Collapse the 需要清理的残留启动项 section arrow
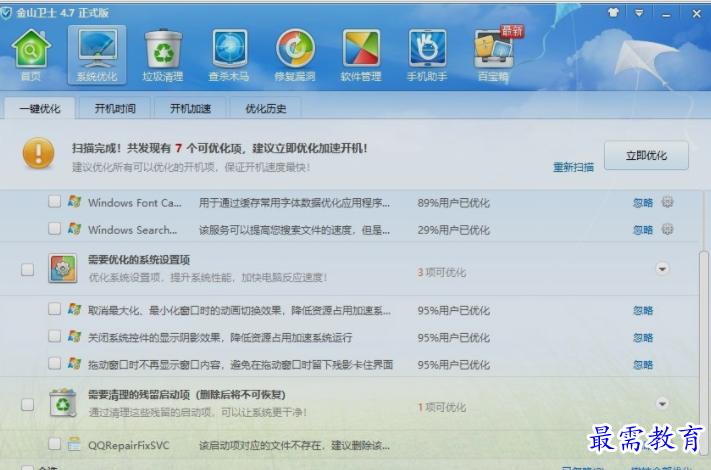This screenshot has height=470, width=711. 662,403
